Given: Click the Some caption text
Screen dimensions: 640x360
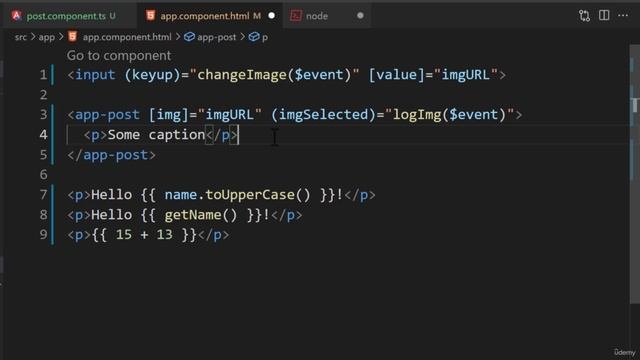Looking at the screenshot, I should pyautogui.click(x=156, y=135).
